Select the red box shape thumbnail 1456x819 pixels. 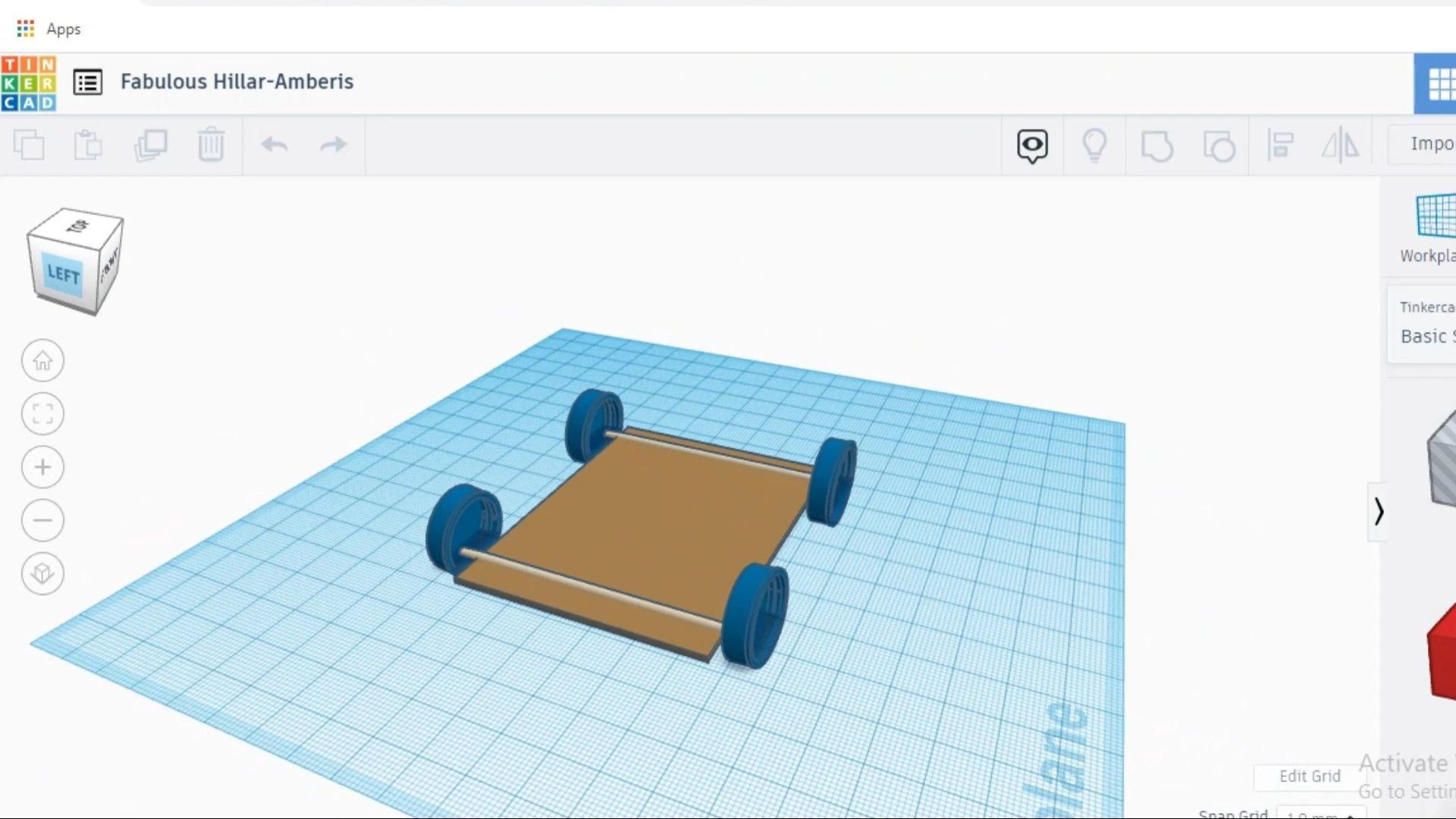[1441, 652]
